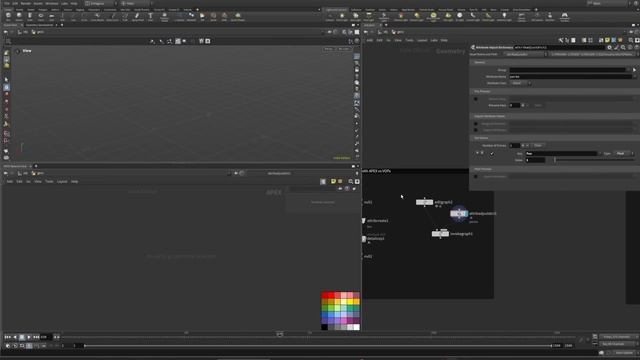
Task: Open network editor Layout menu
Action: 422,40
